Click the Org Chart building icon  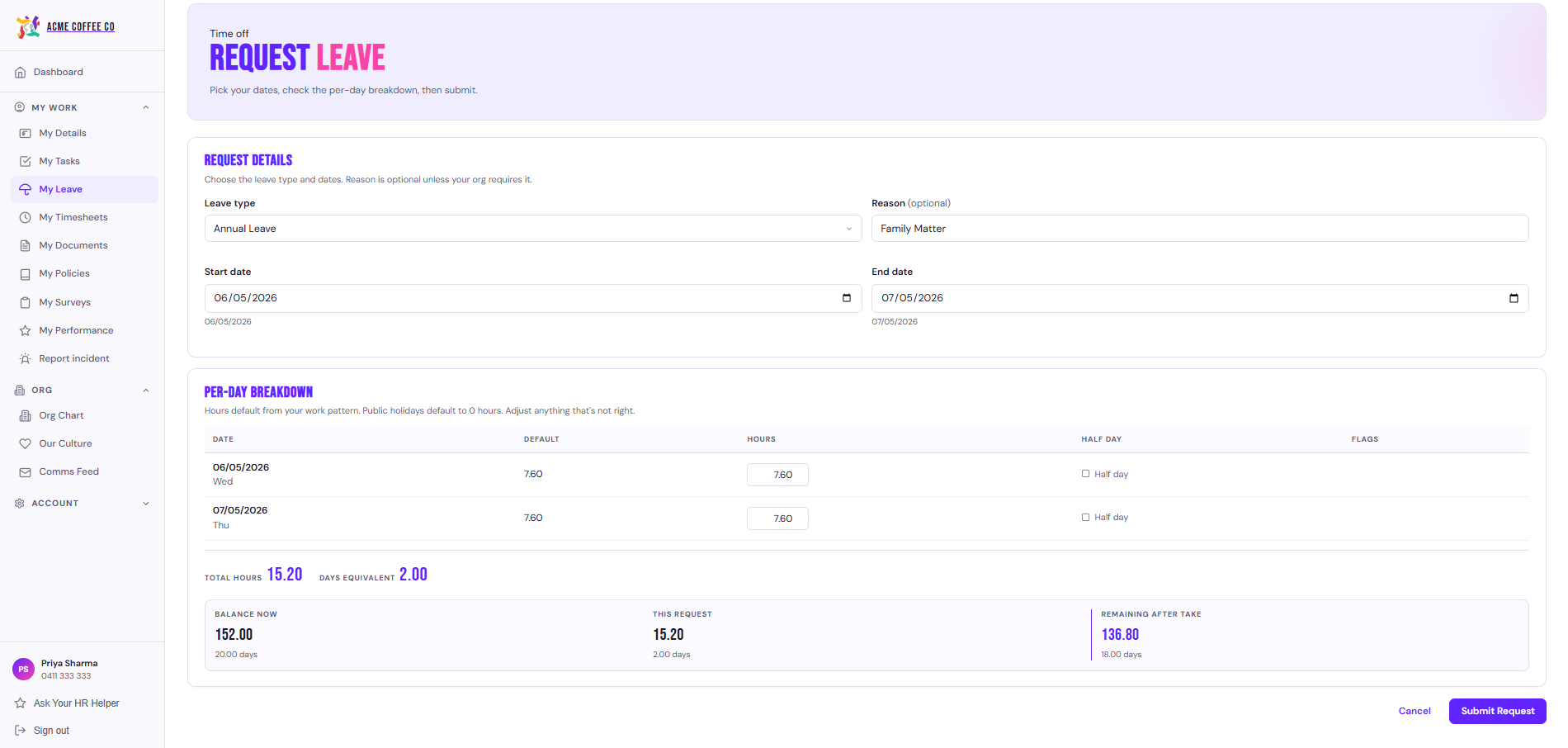coord(26,415)
